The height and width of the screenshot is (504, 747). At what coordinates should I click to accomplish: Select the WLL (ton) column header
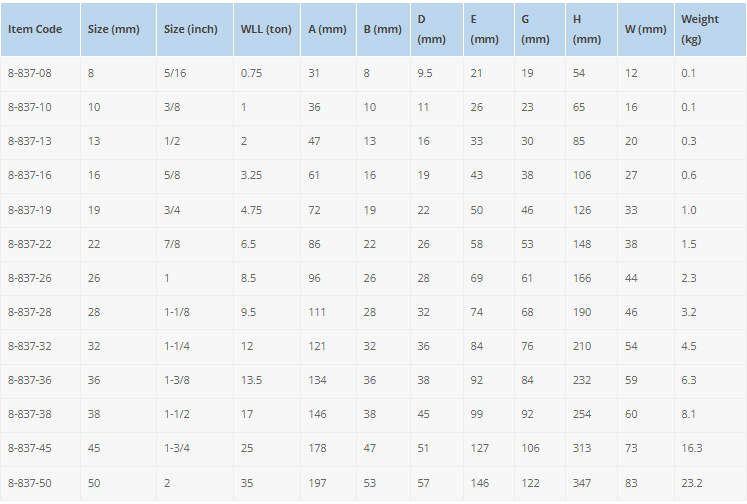coord(266,29)
